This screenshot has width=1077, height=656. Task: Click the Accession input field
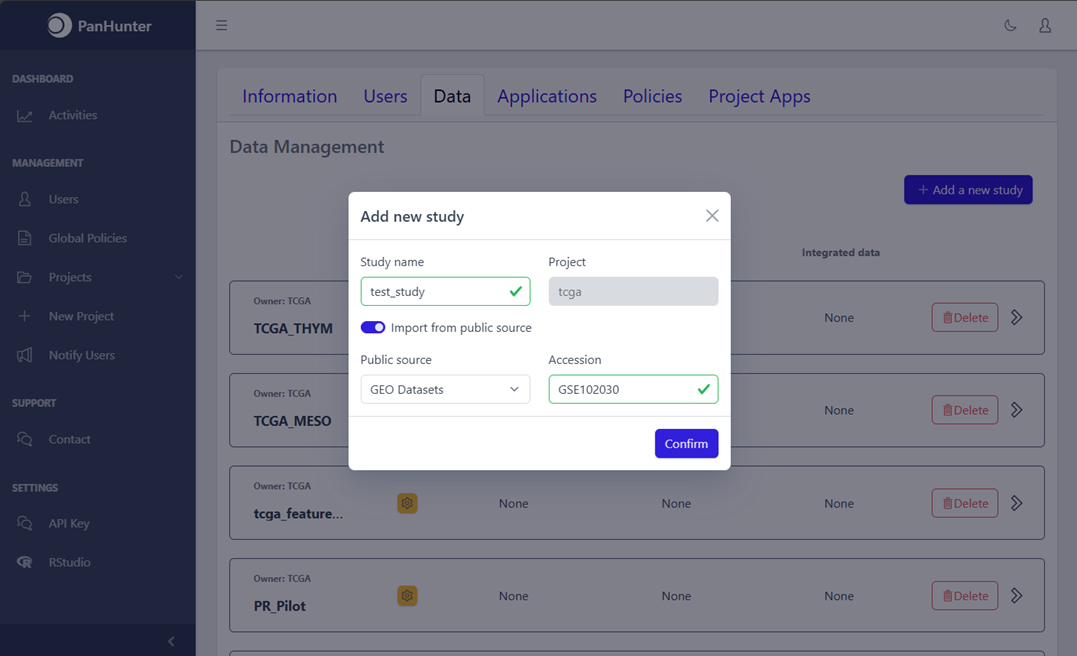click(x=622, y=389)
